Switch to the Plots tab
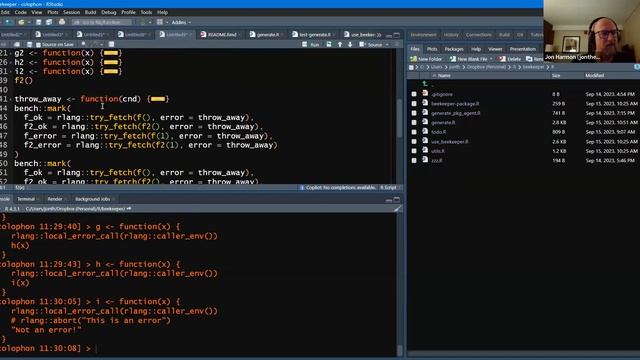640x360 pixels. pyautogui.click(x=432, y=49)
